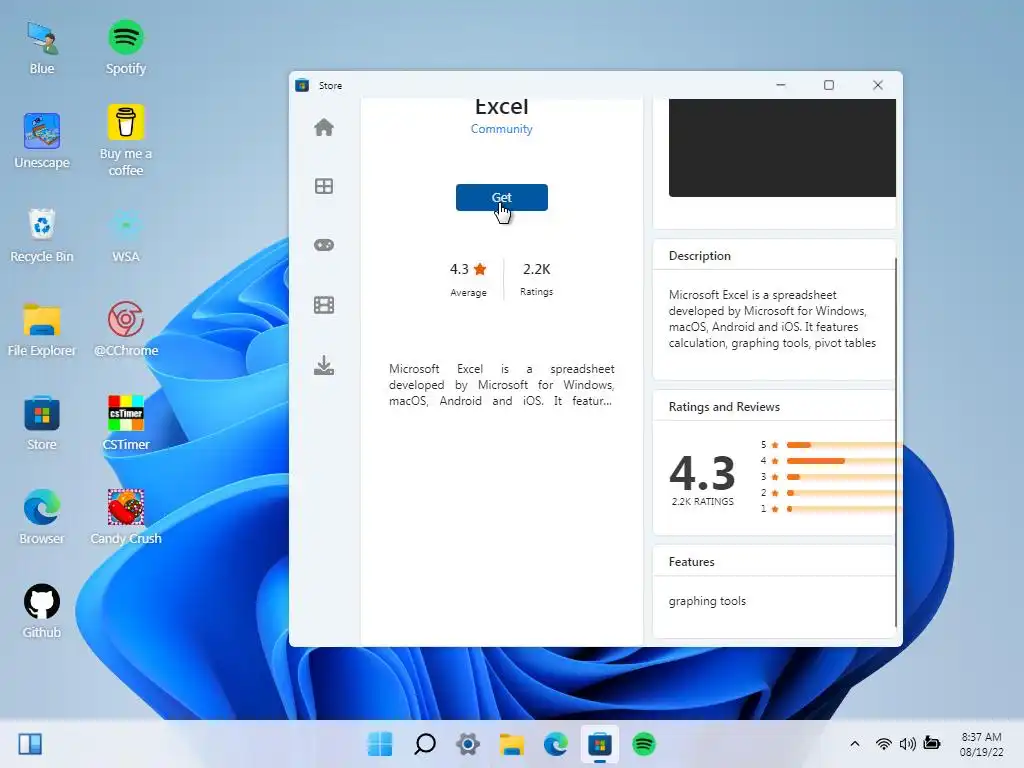Open the Downloads section in Store sidebar
This screenshot has width=1024, height=768.
(x=324, y=365)
